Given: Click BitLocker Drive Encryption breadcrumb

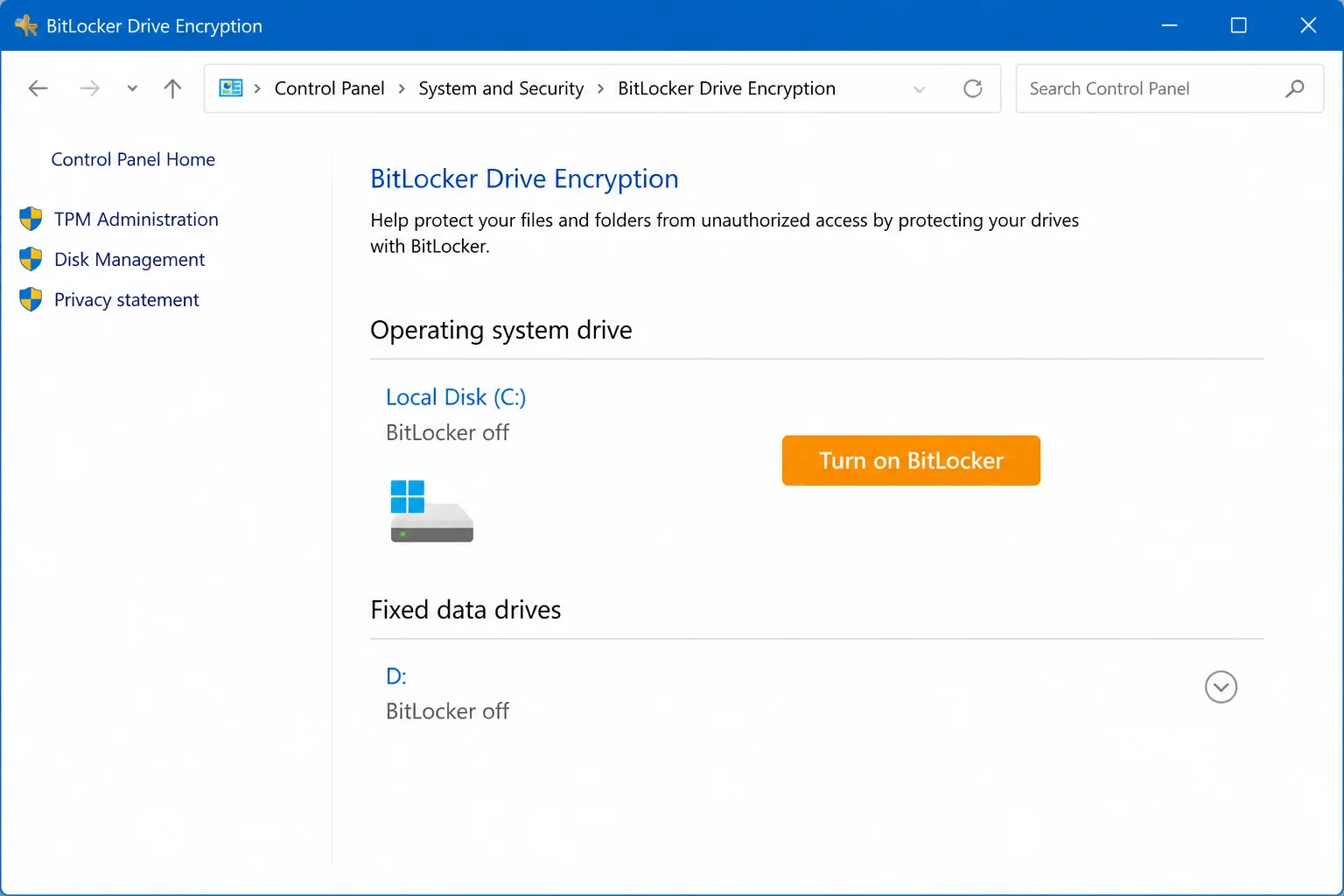Looking at the screenshot, I should 726,88.
